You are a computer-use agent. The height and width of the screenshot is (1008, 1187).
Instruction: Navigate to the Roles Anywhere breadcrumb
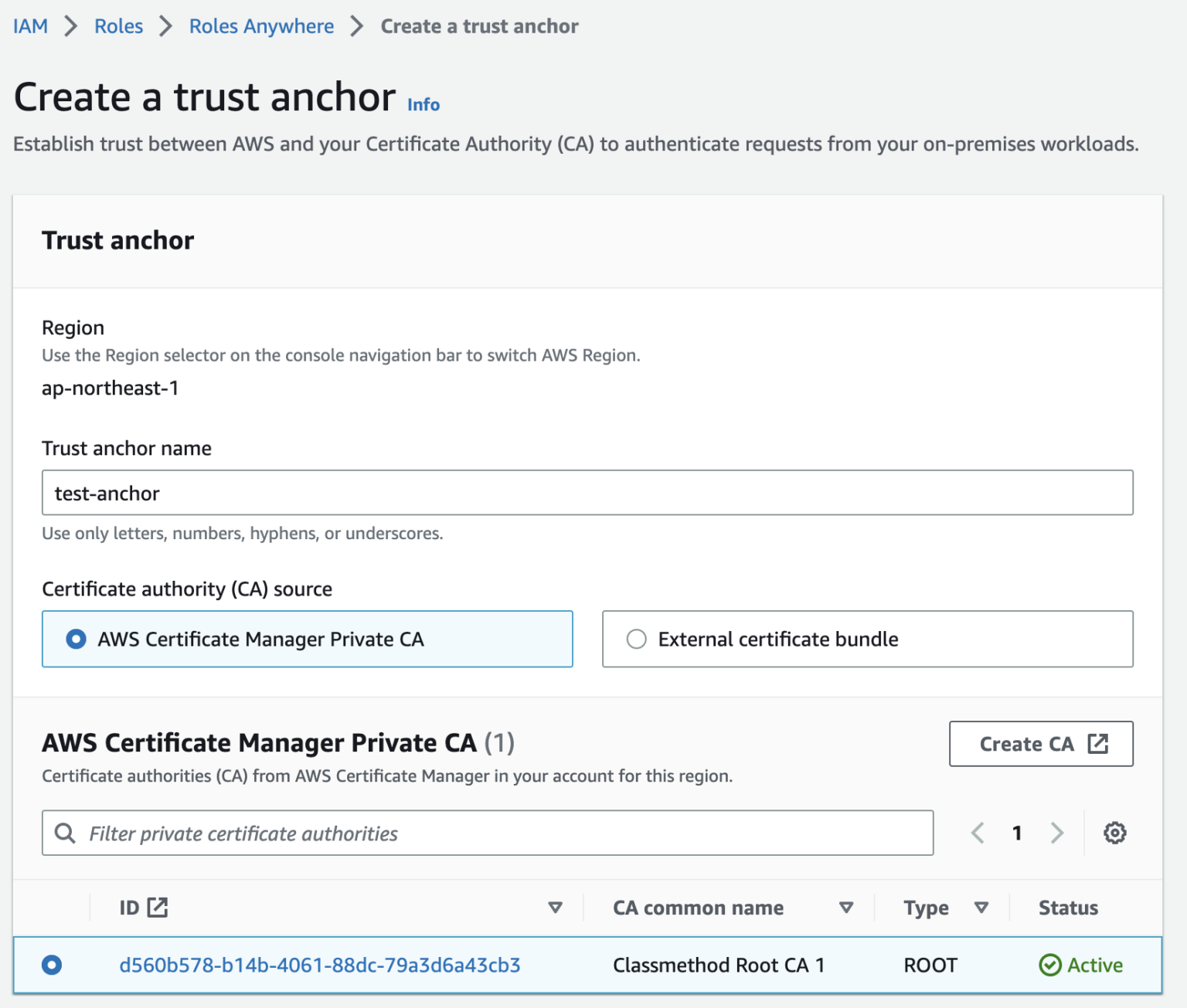click(x=261, y=25)
